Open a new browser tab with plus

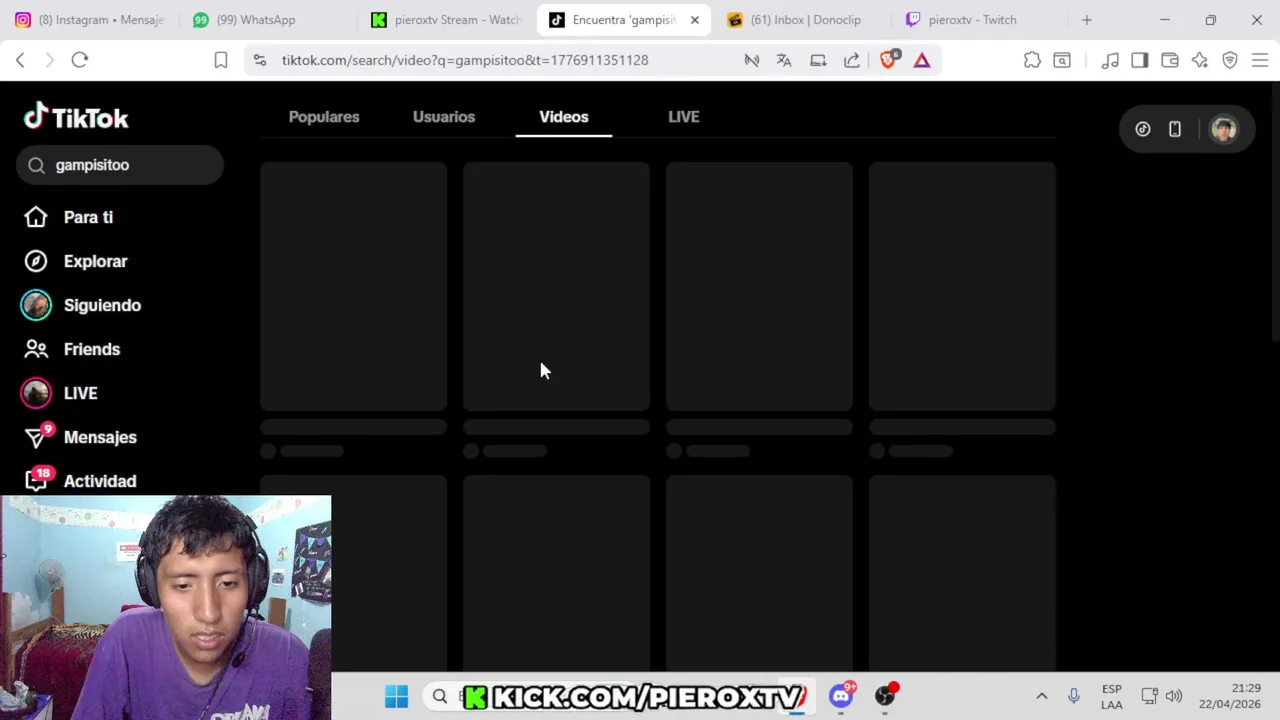[x=1087, y=20]
